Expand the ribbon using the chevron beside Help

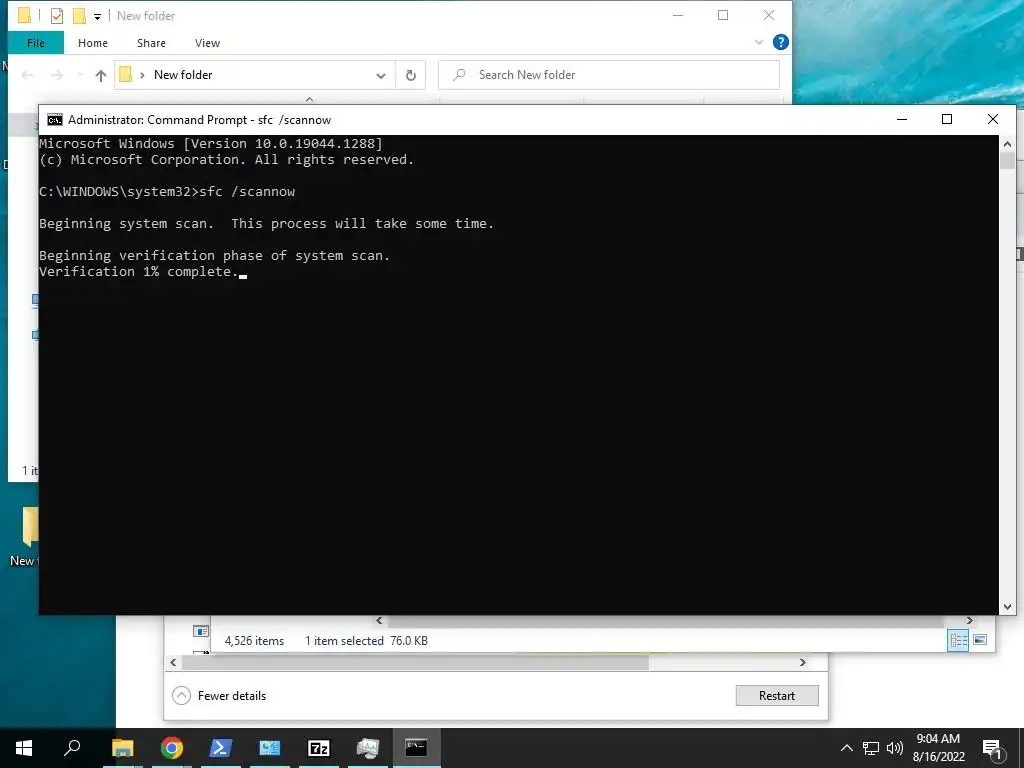pos(758,42)
